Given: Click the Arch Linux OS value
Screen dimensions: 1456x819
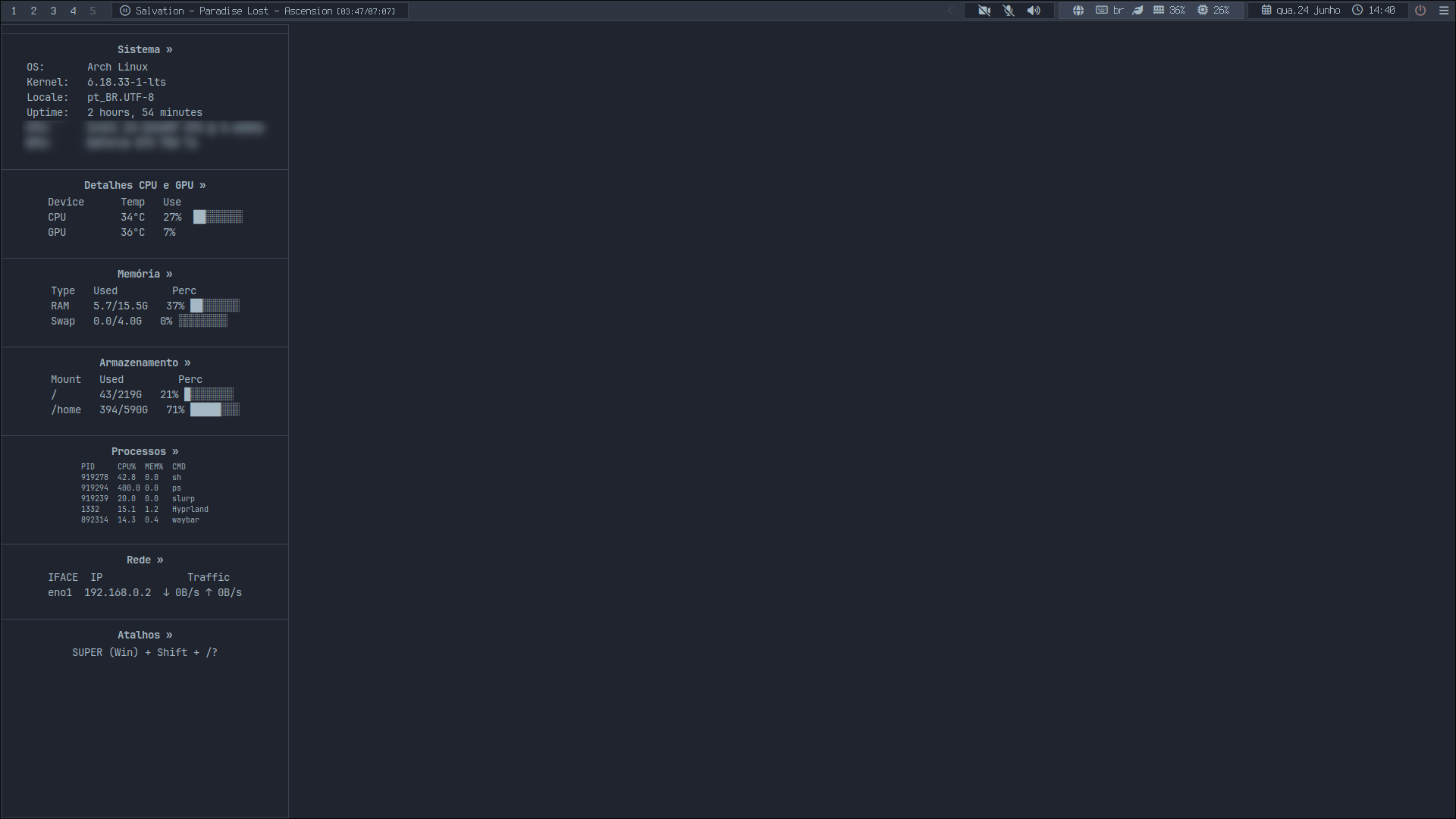Looking at the screenshot, I should click(118, 67).
